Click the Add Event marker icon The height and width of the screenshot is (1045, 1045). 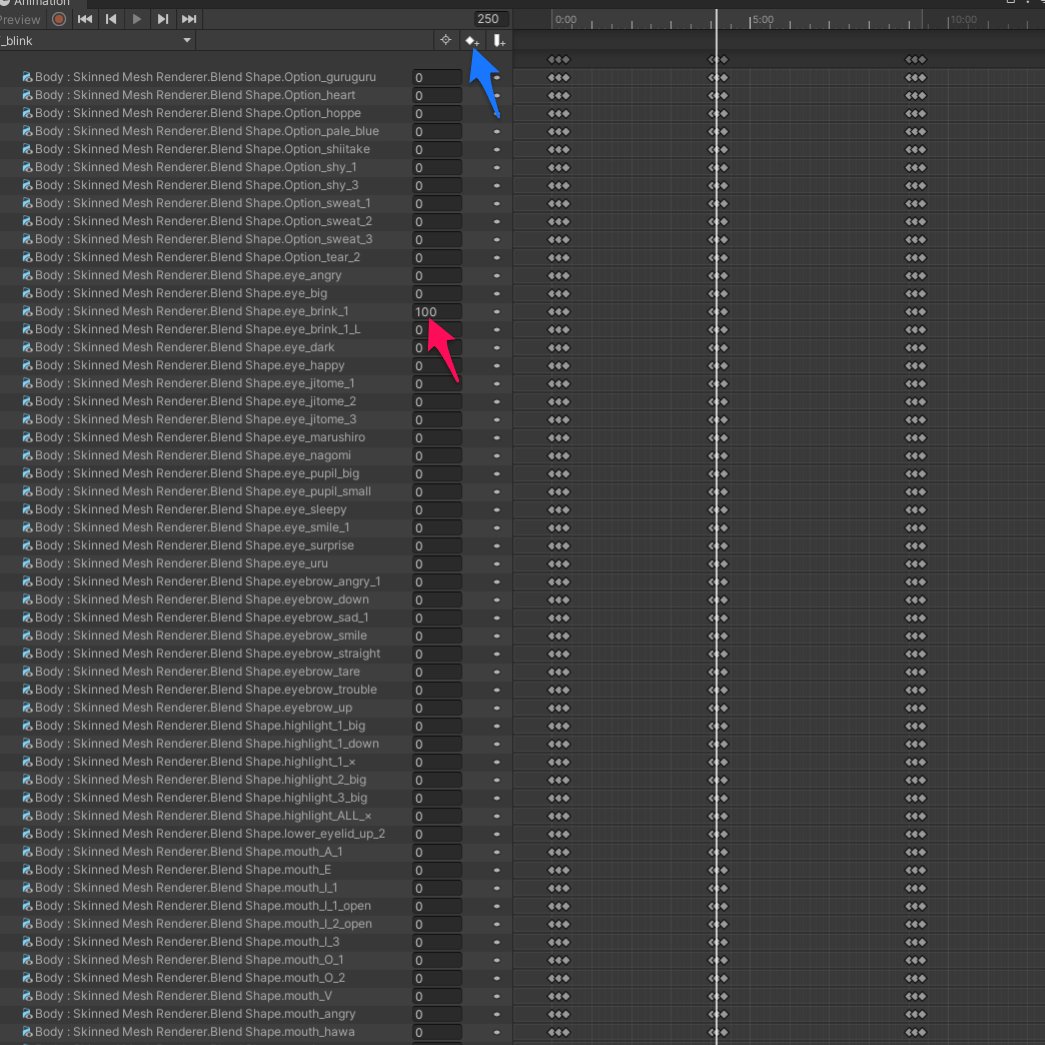pos(499,41)
